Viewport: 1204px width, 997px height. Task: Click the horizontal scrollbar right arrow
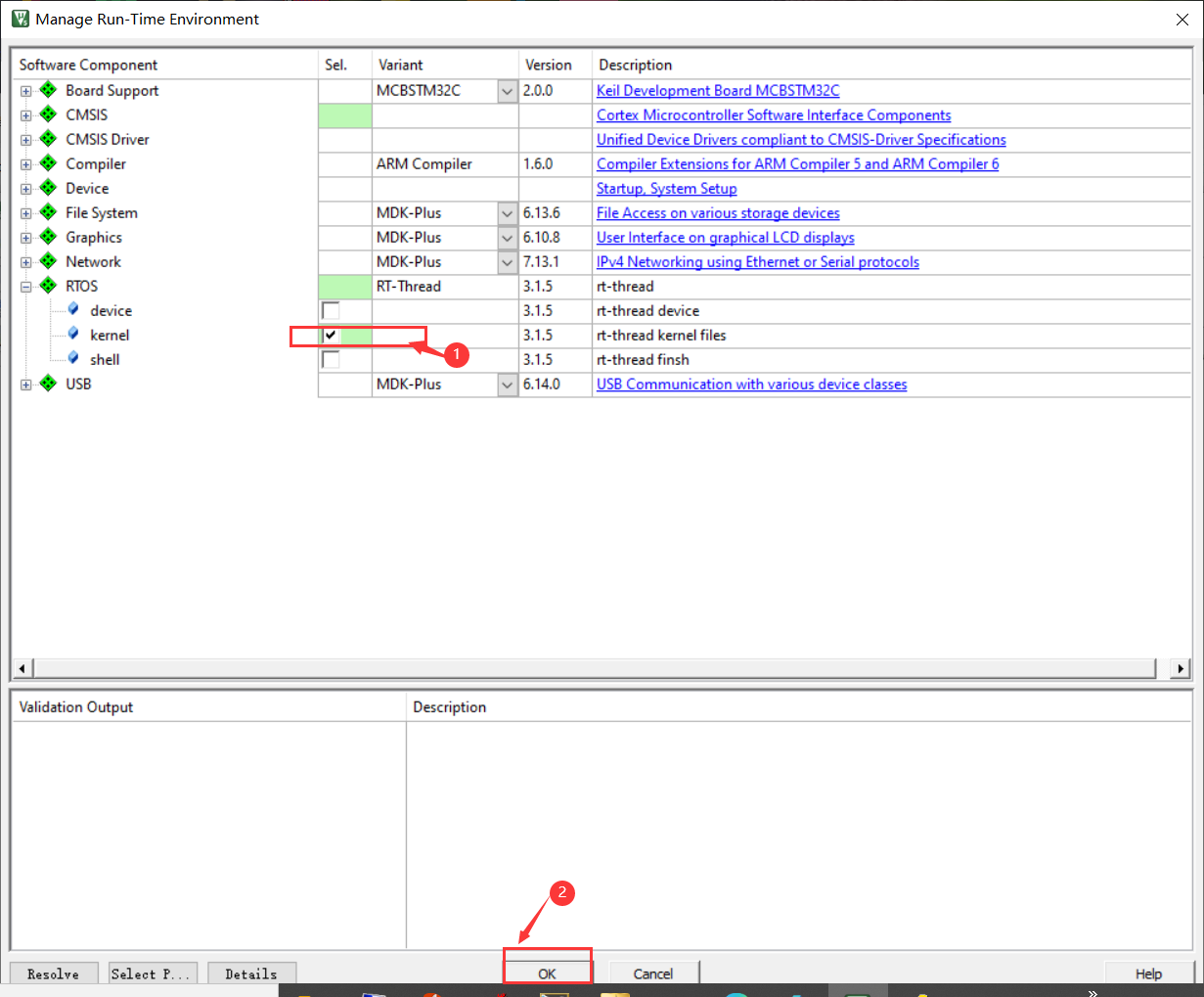pos(1181,668)
